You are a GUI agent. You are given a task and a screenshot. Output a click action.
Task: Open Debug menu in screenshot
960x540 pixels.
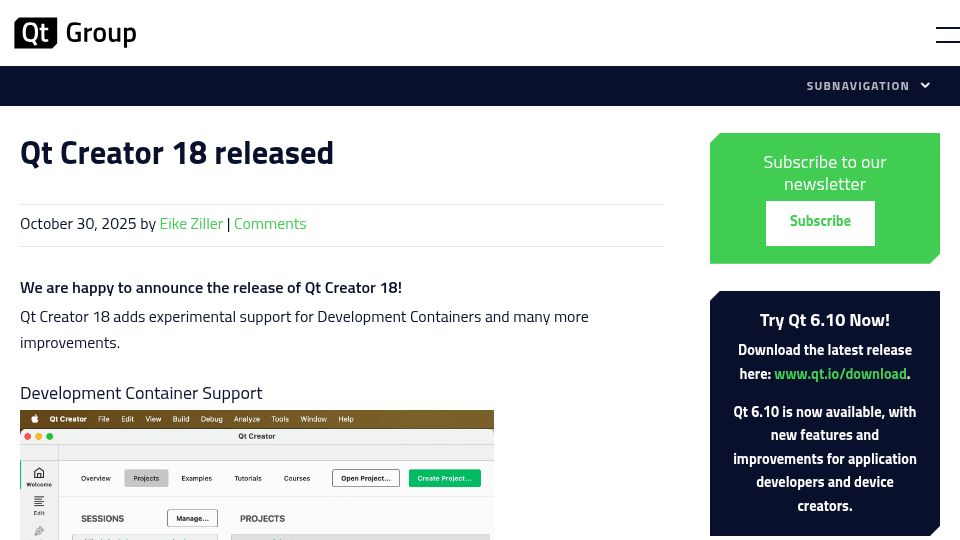[x=211, y=419]
